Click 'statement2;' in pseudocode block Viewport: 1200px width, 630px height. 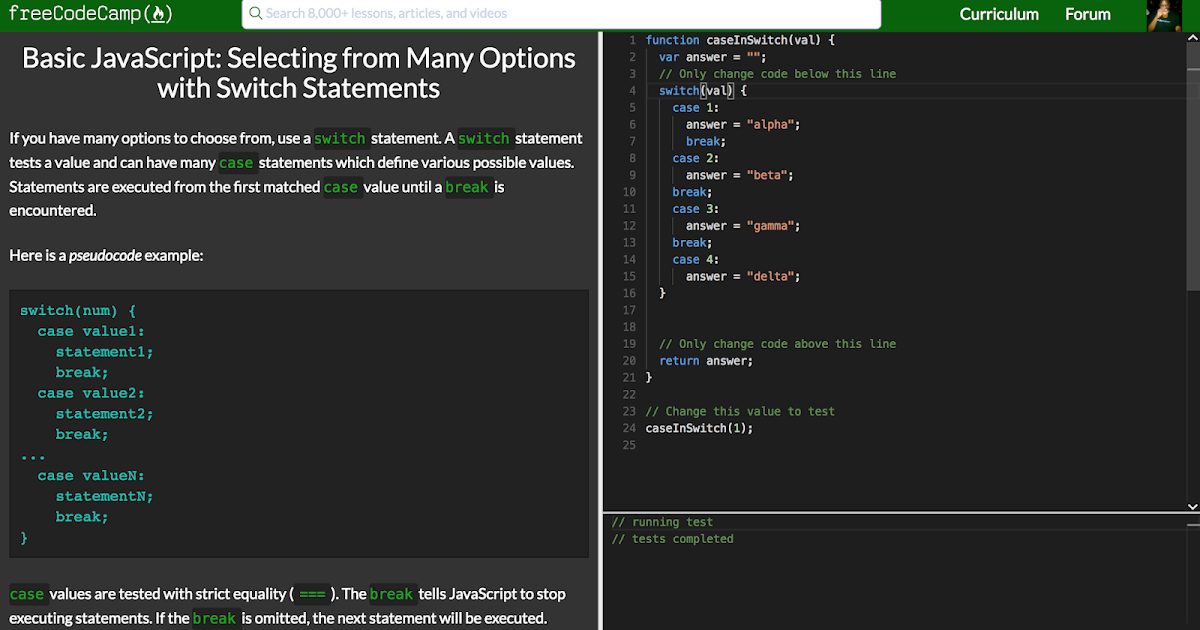tap(104, 414)
